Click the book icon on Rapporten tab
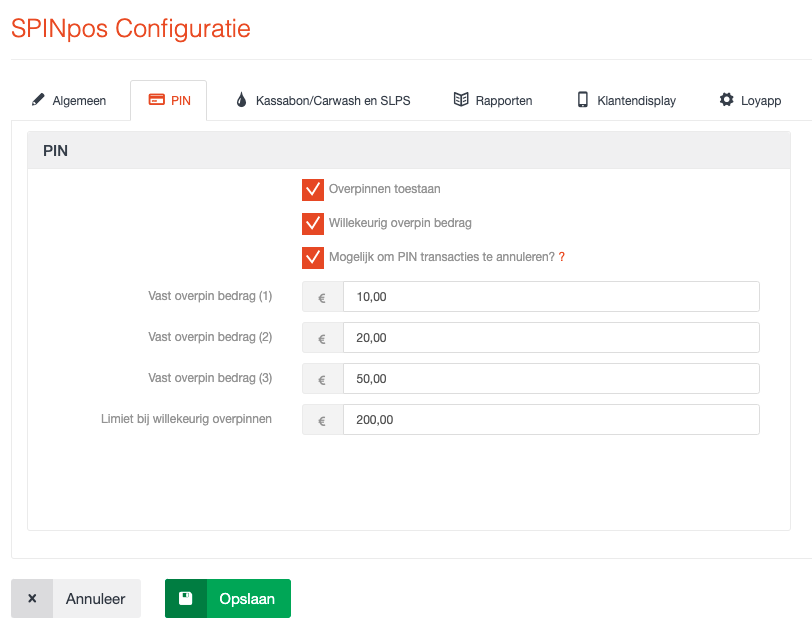This screenshot has height=631, width=812. [x=461, y=99]
